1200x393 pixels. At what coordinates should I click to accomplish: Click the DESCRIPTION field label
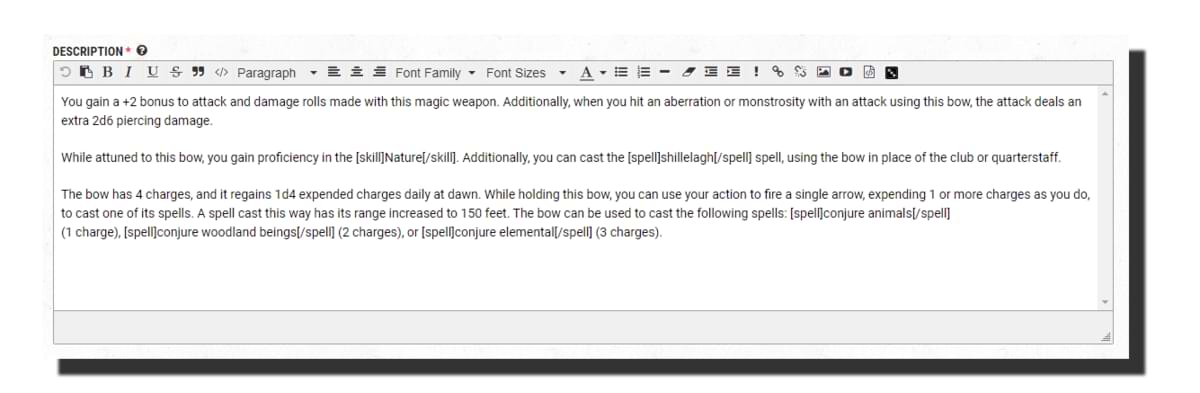tap(88, 51)
